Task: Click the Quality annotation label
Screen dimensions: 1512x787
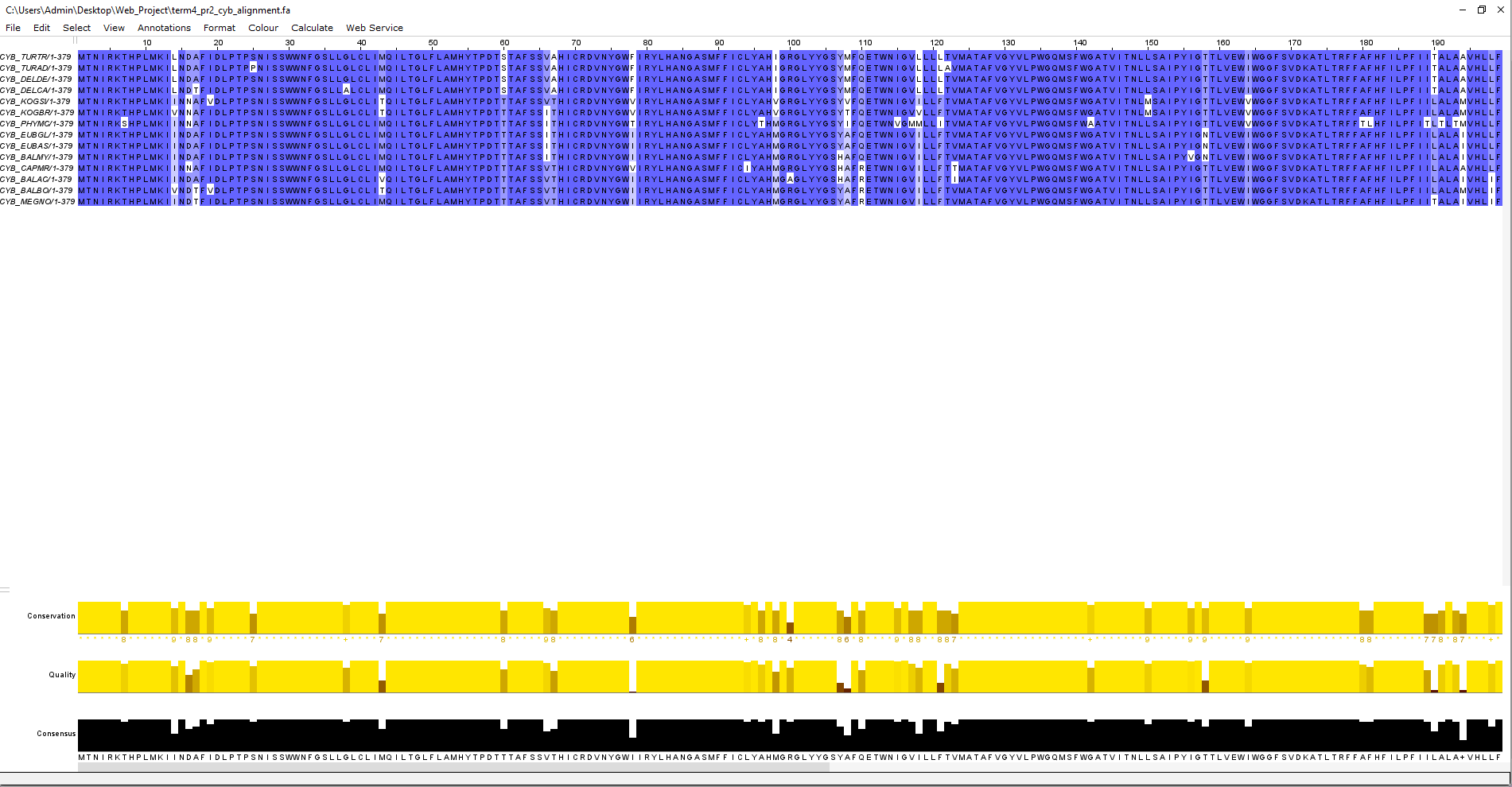Action: click(x=62, y=675)
